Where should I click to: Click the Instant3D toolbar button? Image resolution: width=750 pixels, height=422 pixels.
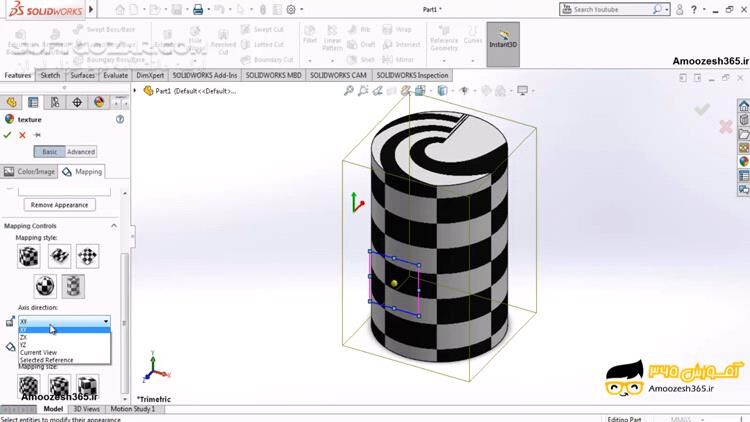[x=503, y=43]
